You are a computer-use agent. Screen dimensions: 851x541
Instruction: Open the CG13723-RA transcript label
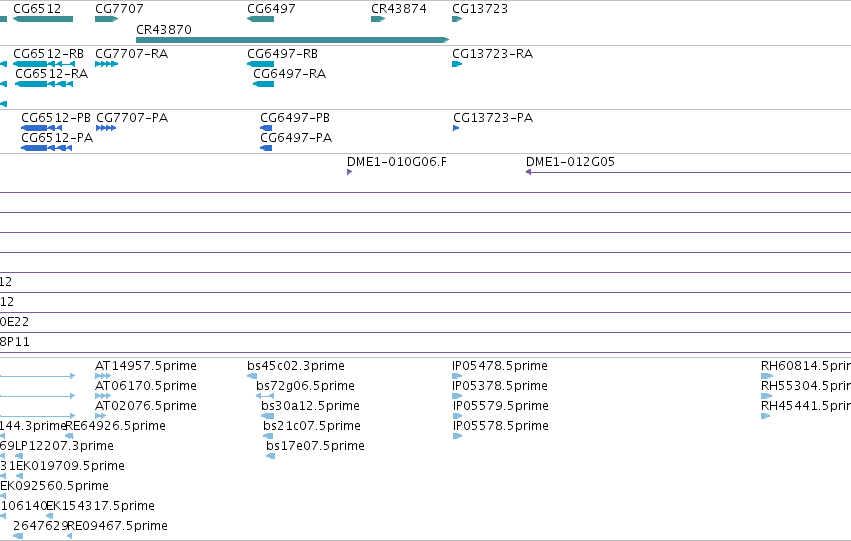pos(493,54)
